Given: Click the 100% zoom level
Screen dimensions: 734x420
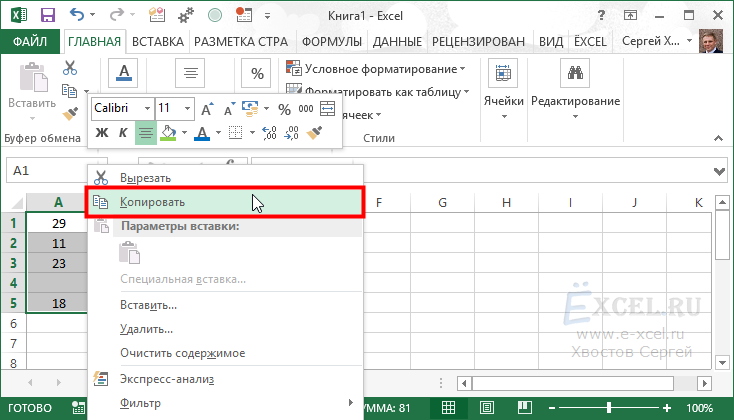Looking at the screenshot, I should 699,408.
